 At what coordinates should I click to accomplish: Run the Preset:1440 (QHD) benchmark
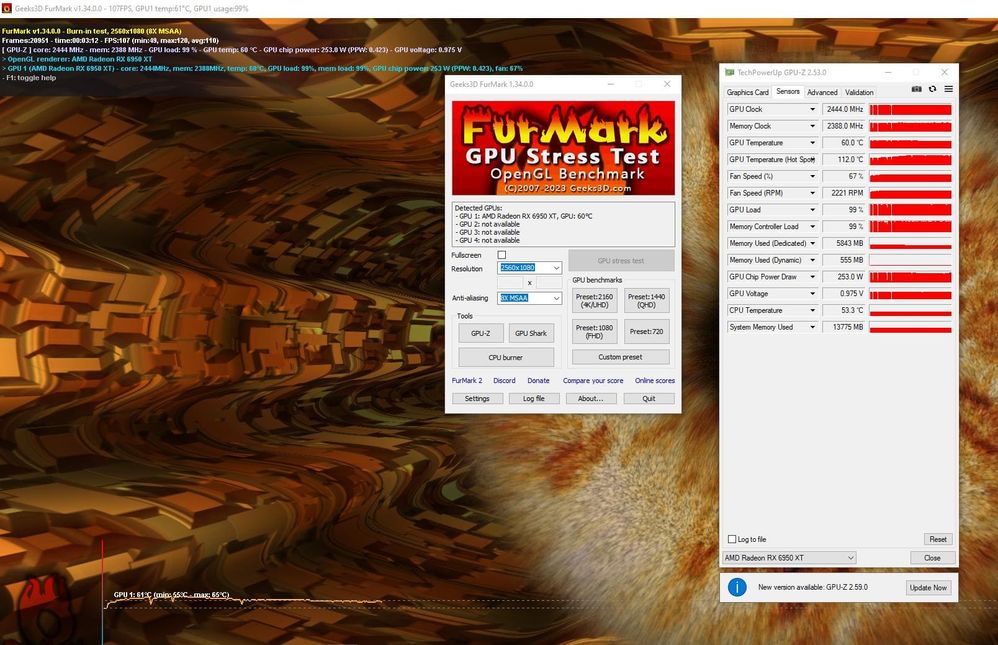click(x=646, y=301)
